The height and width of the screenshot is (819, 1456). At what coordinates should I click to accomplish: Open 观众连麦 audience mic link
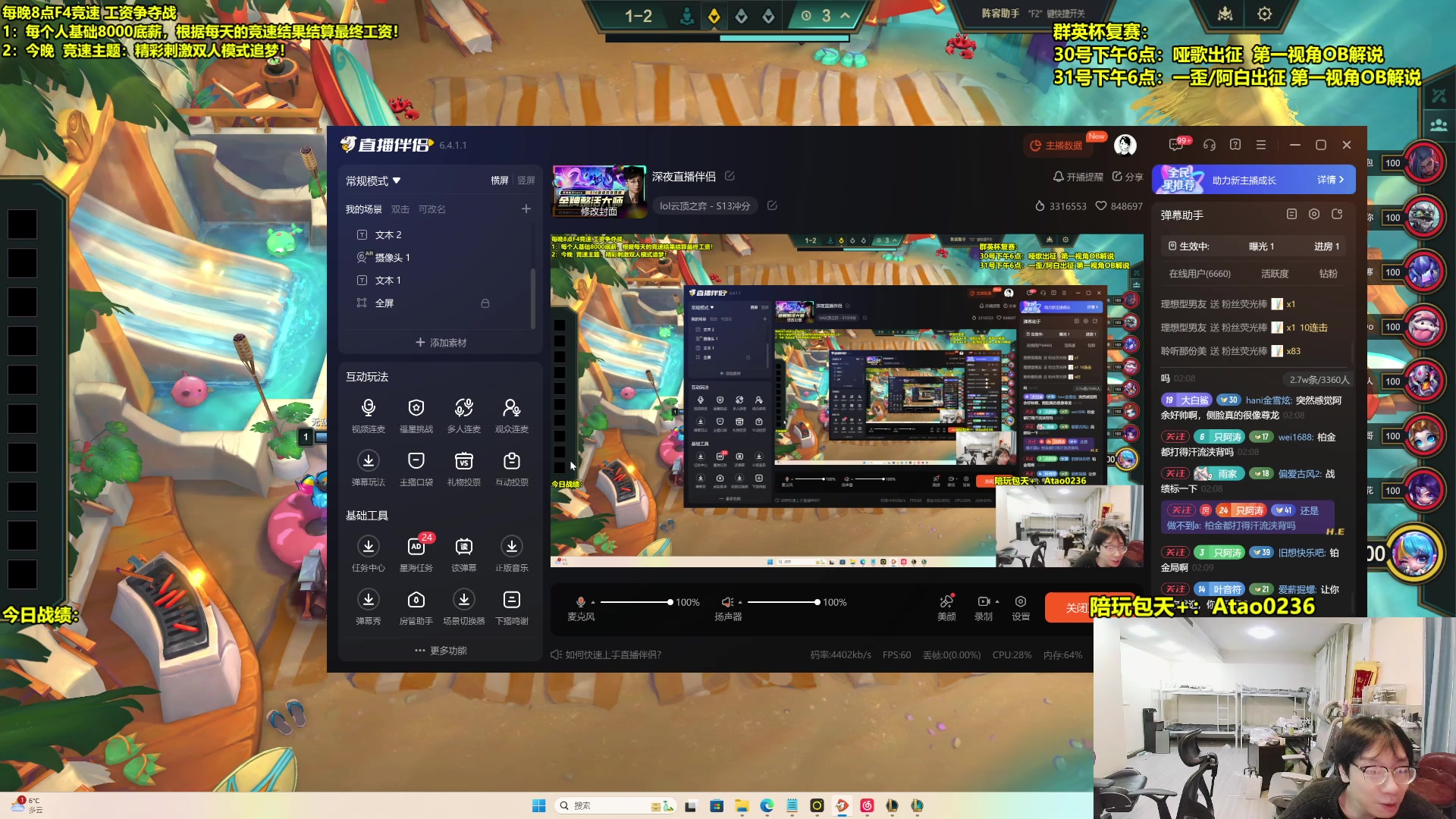pyautogui.click(x=512, y=416)
